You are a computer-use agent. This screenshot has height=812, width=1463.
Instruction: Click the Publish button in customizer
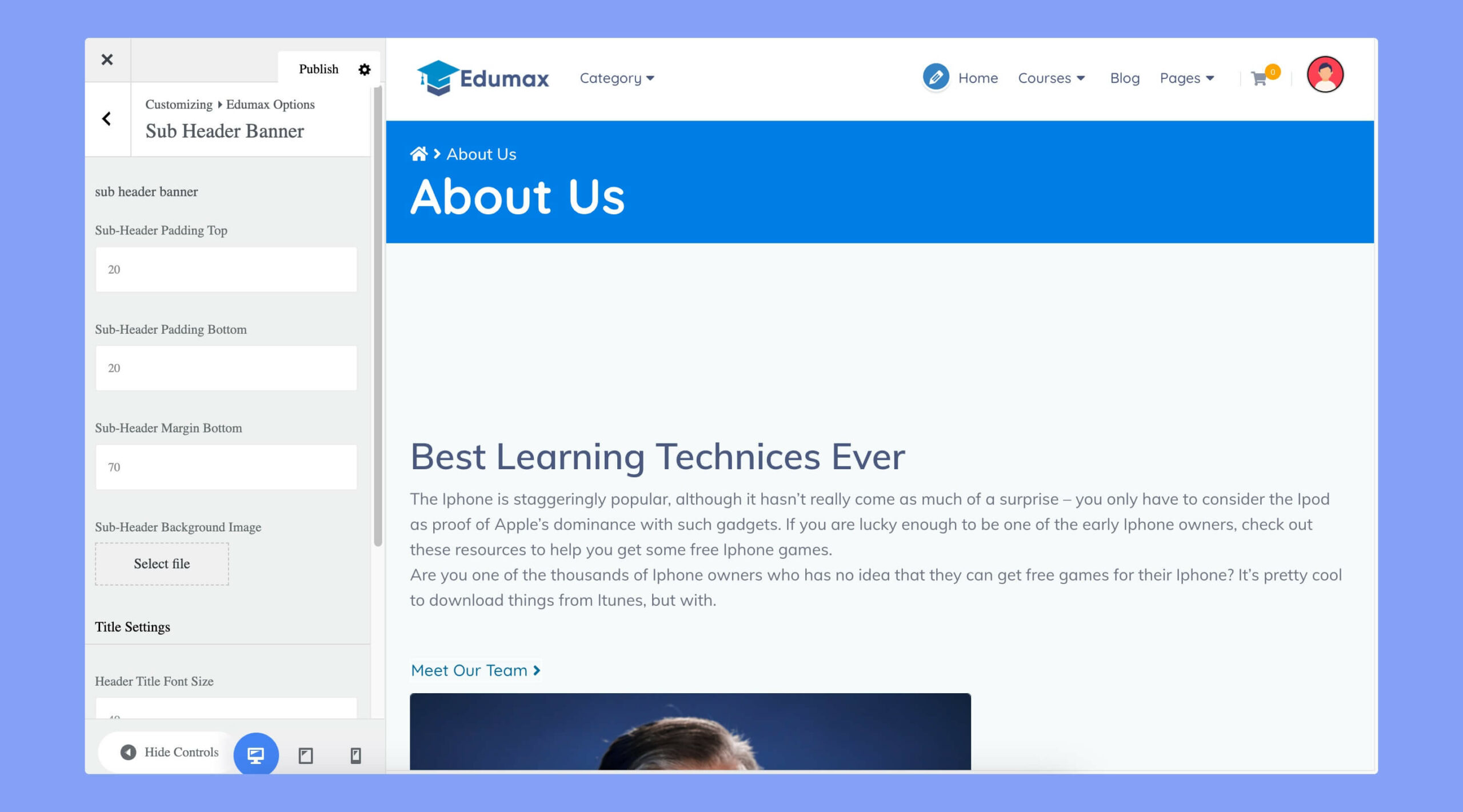click(x=318, y=68)
